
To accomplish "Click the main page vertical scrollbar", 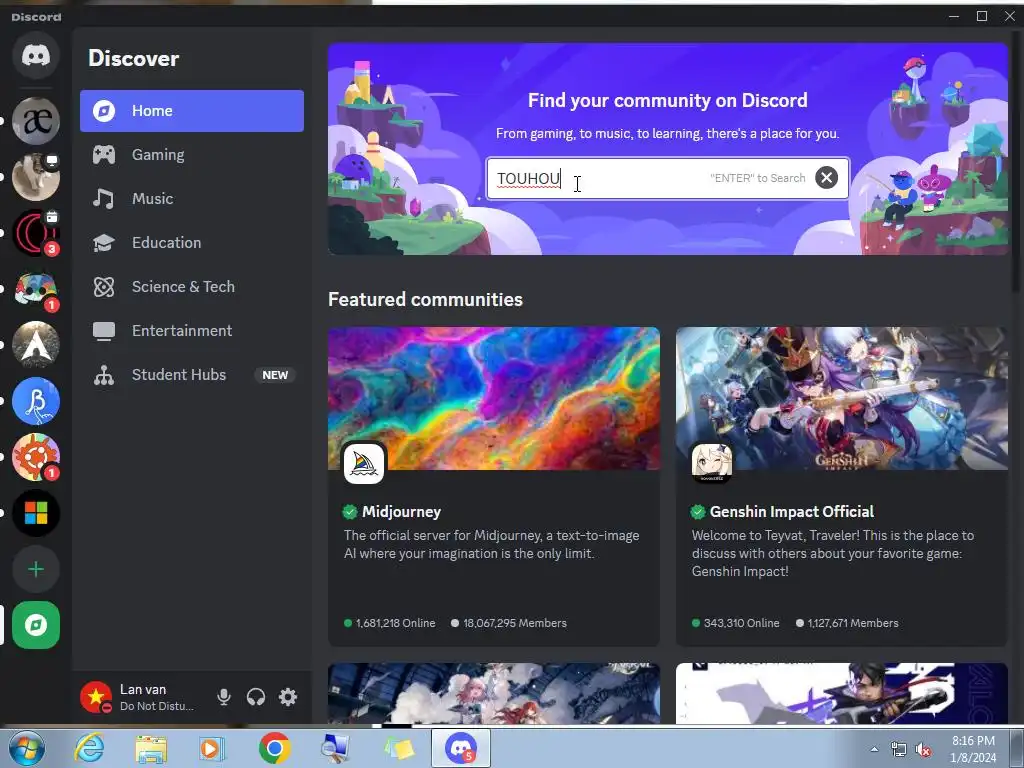I will click(x=1017, y=163).
